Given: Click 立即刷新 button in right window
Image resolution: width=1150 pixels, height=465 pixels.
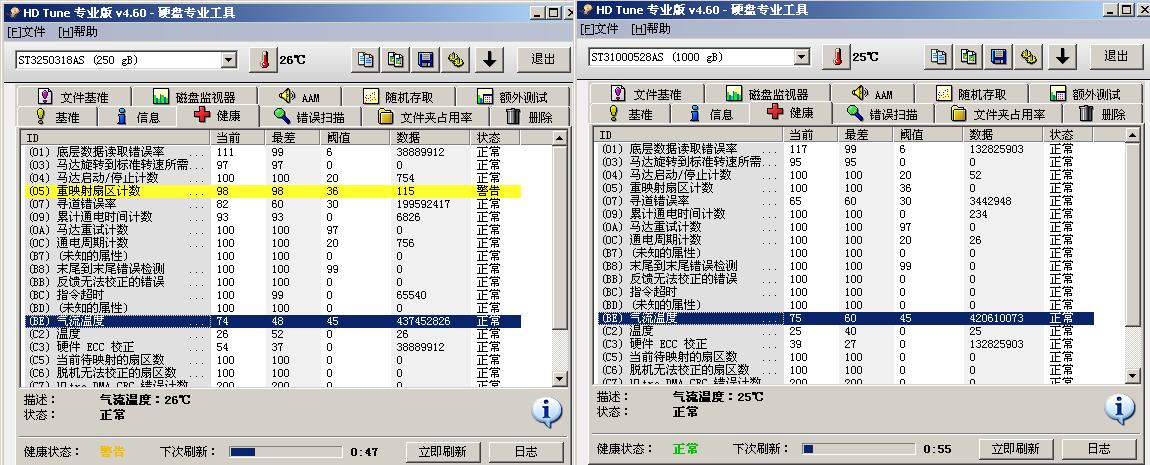Looking at the screenshot, I should pyautogui.click(x=1015, y=449).
